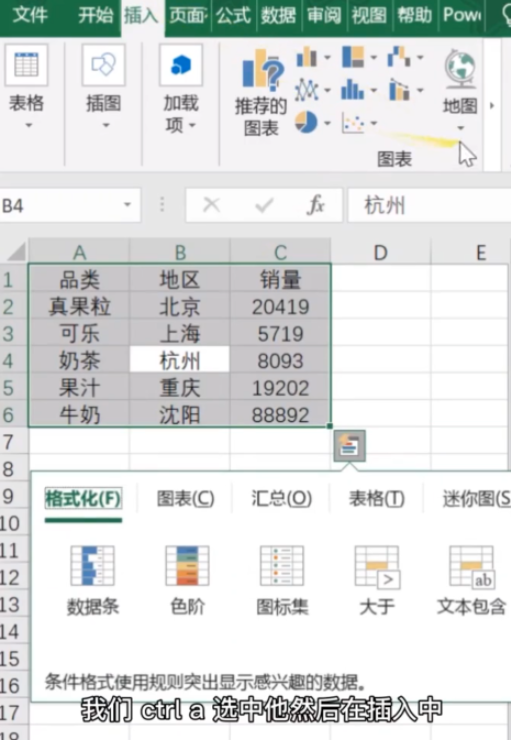Click the confirm checkmark in formula bar

tap(264, 205)
